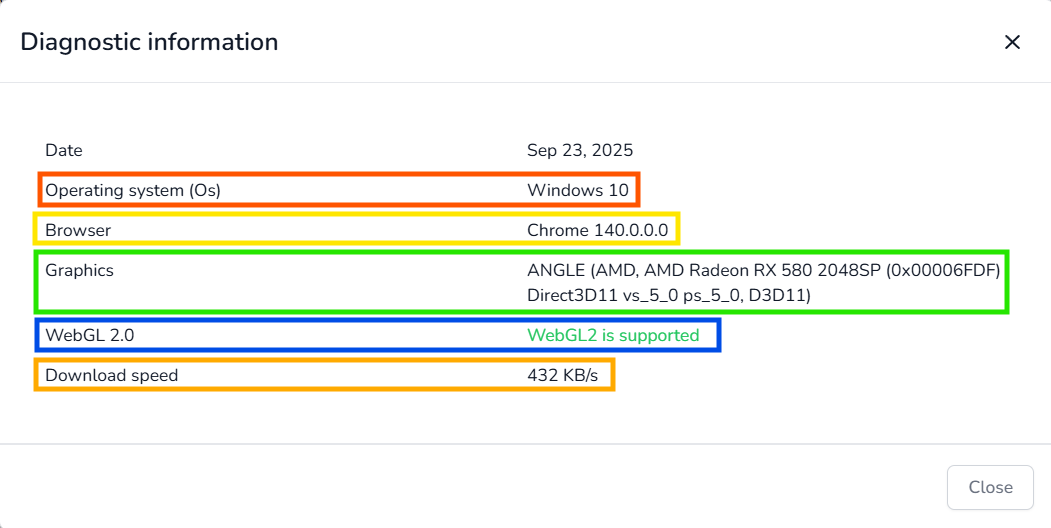Select the 432 KB/s speed value
The width and height of the screenshot is (1051, 528).
[562, 375]
